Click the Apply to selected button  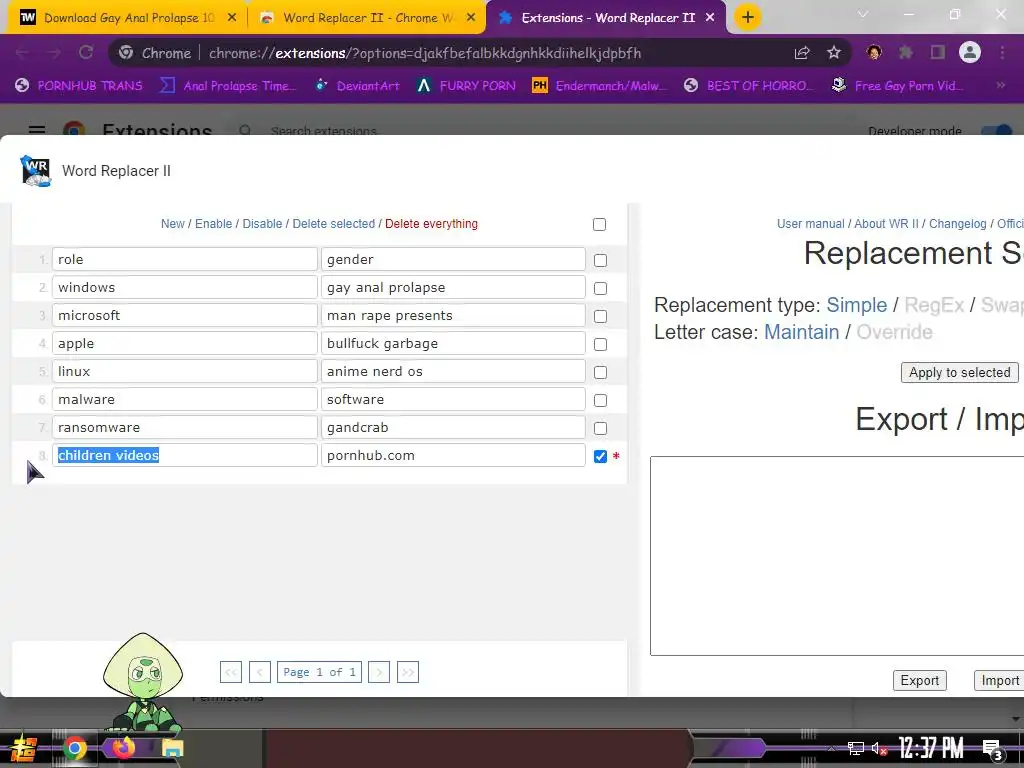click(959, 372)
